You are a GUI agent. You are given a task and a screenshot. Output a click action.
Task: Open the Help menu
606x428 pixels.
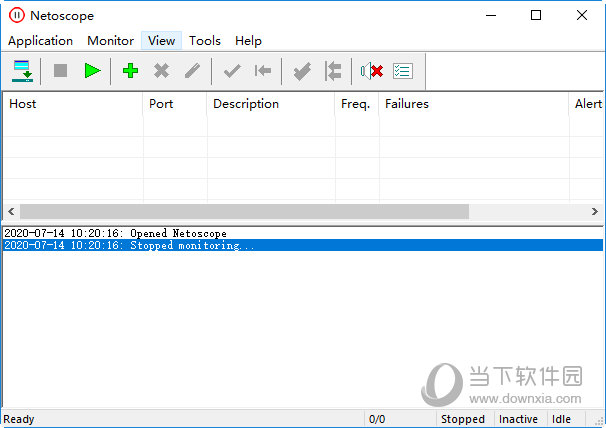pyautogui.click(x=248, y=41)
